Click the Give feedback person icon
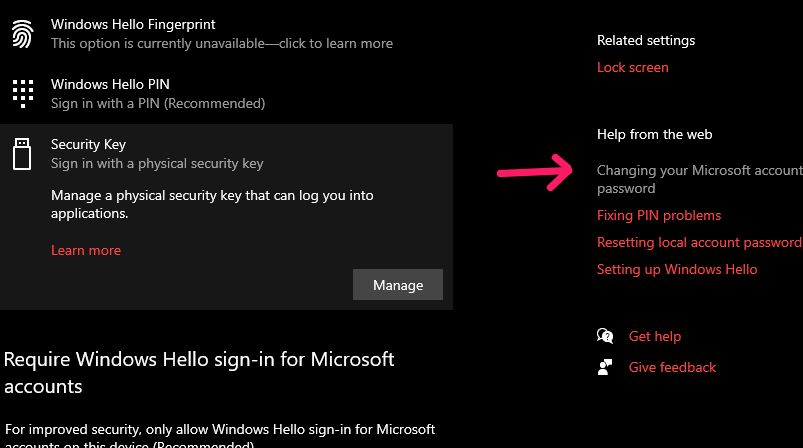 (604, 367)
